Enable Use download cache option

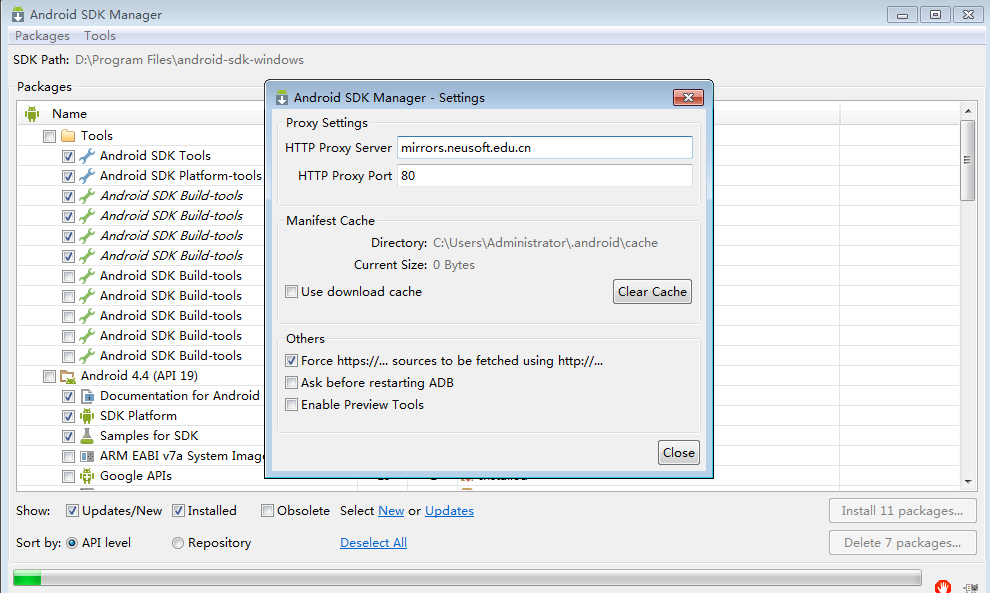[x=291, y=292]
